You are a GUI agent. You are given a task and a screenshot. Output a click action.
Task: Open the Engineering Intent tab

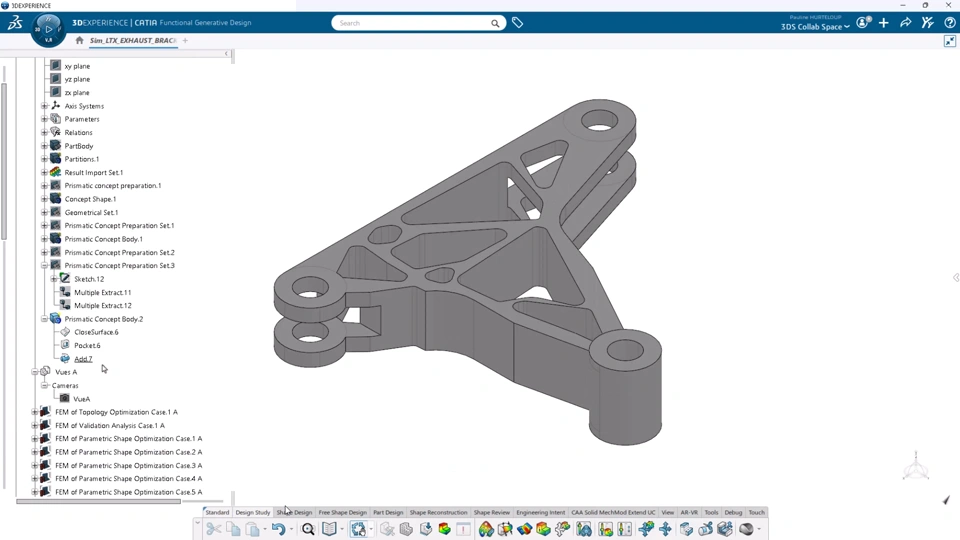tap(541, 512)
